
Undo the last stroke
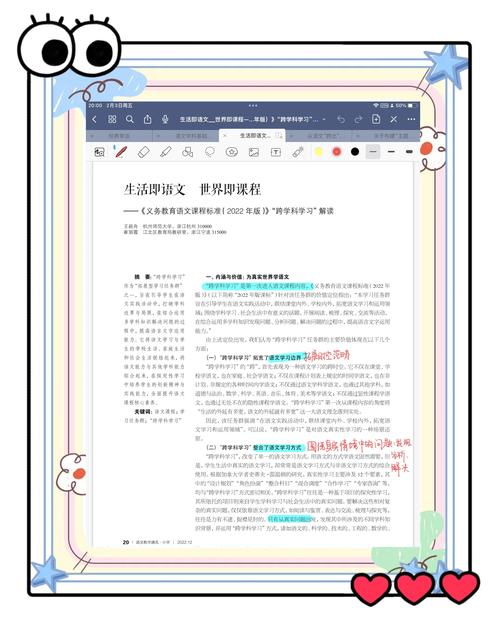[341, 119]
